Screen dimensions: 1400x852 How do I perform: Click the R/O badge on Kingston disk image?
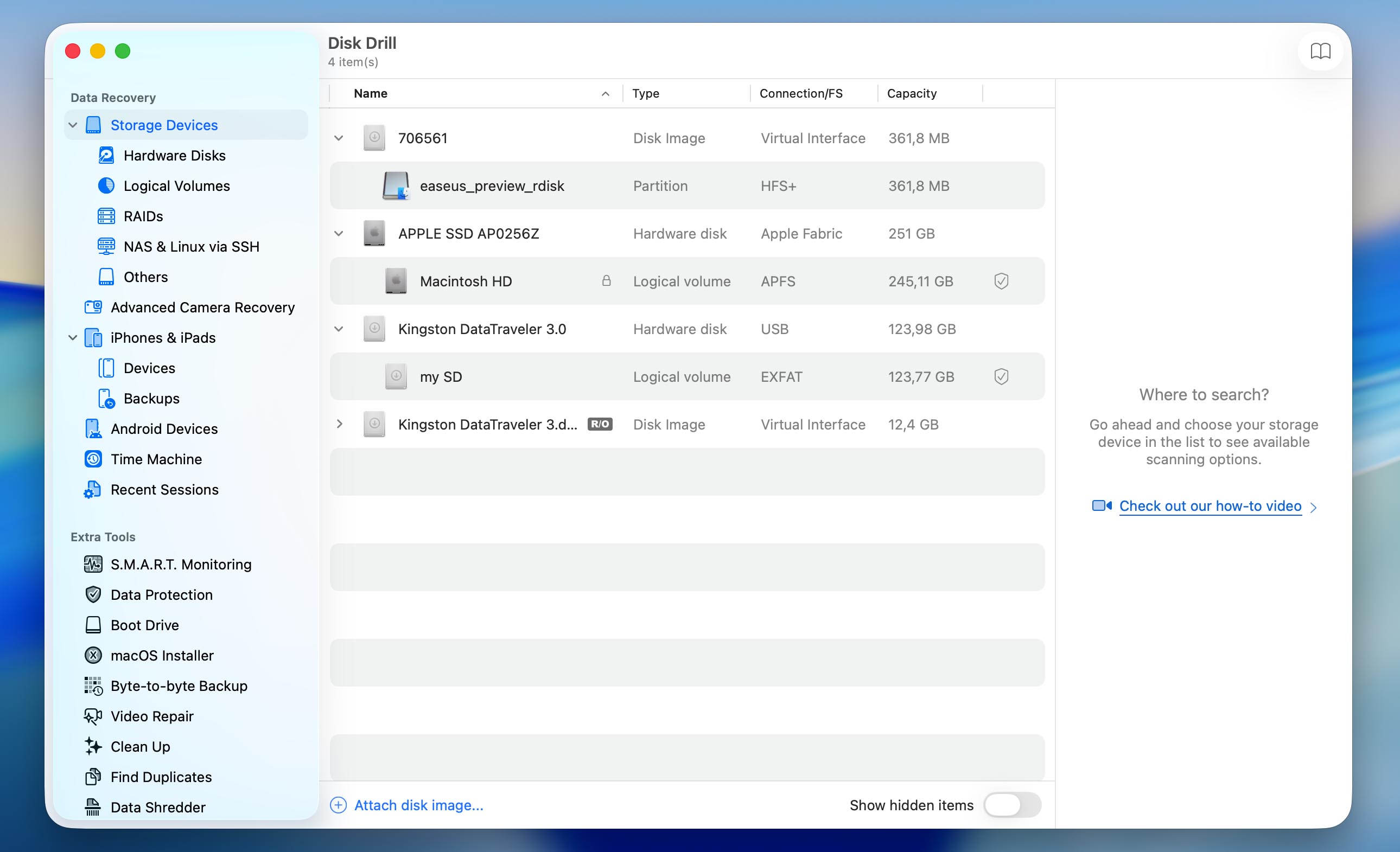600,424
